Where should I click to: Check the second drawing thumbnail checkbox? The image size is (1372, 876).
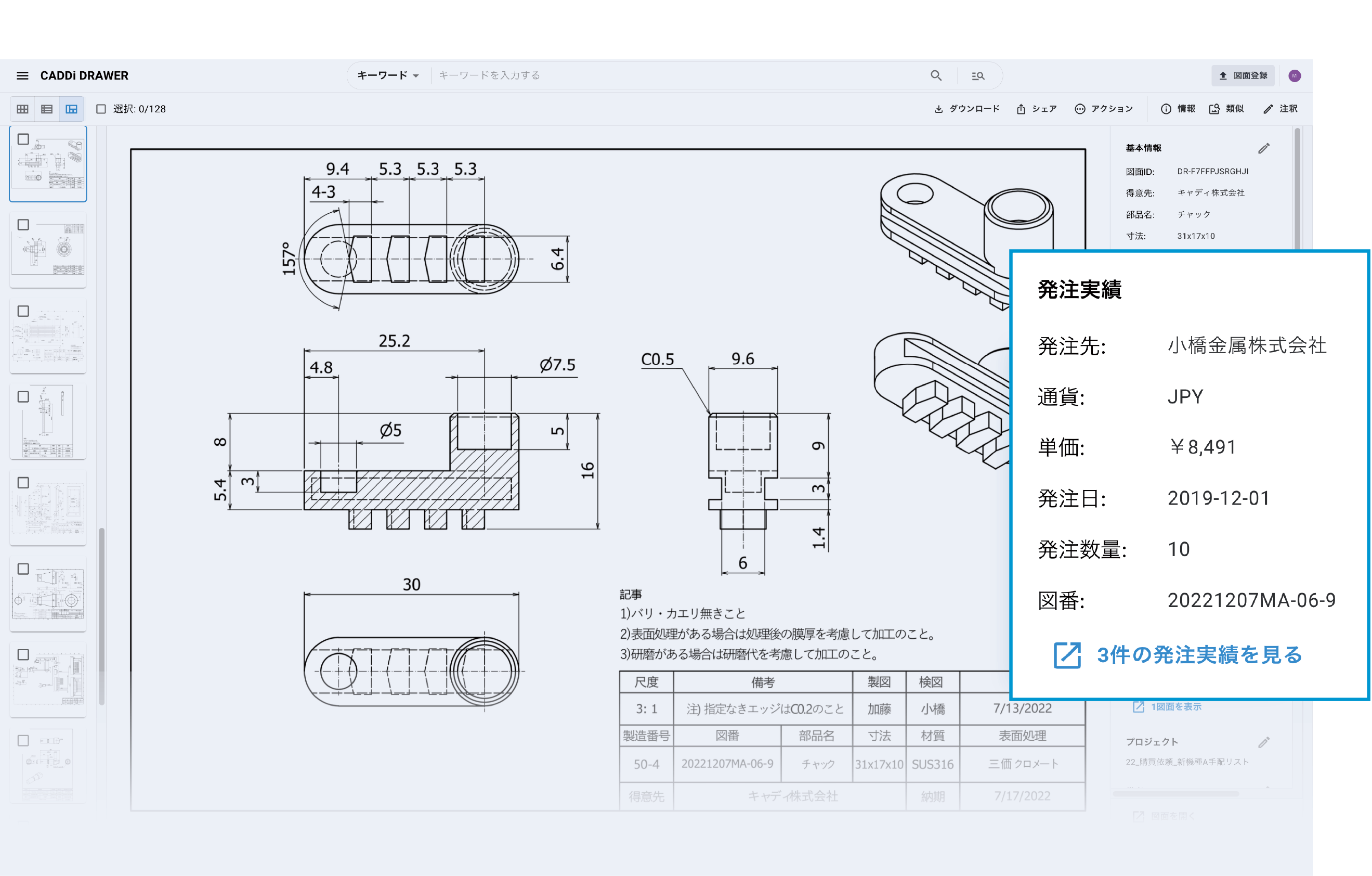coord(23,225)
